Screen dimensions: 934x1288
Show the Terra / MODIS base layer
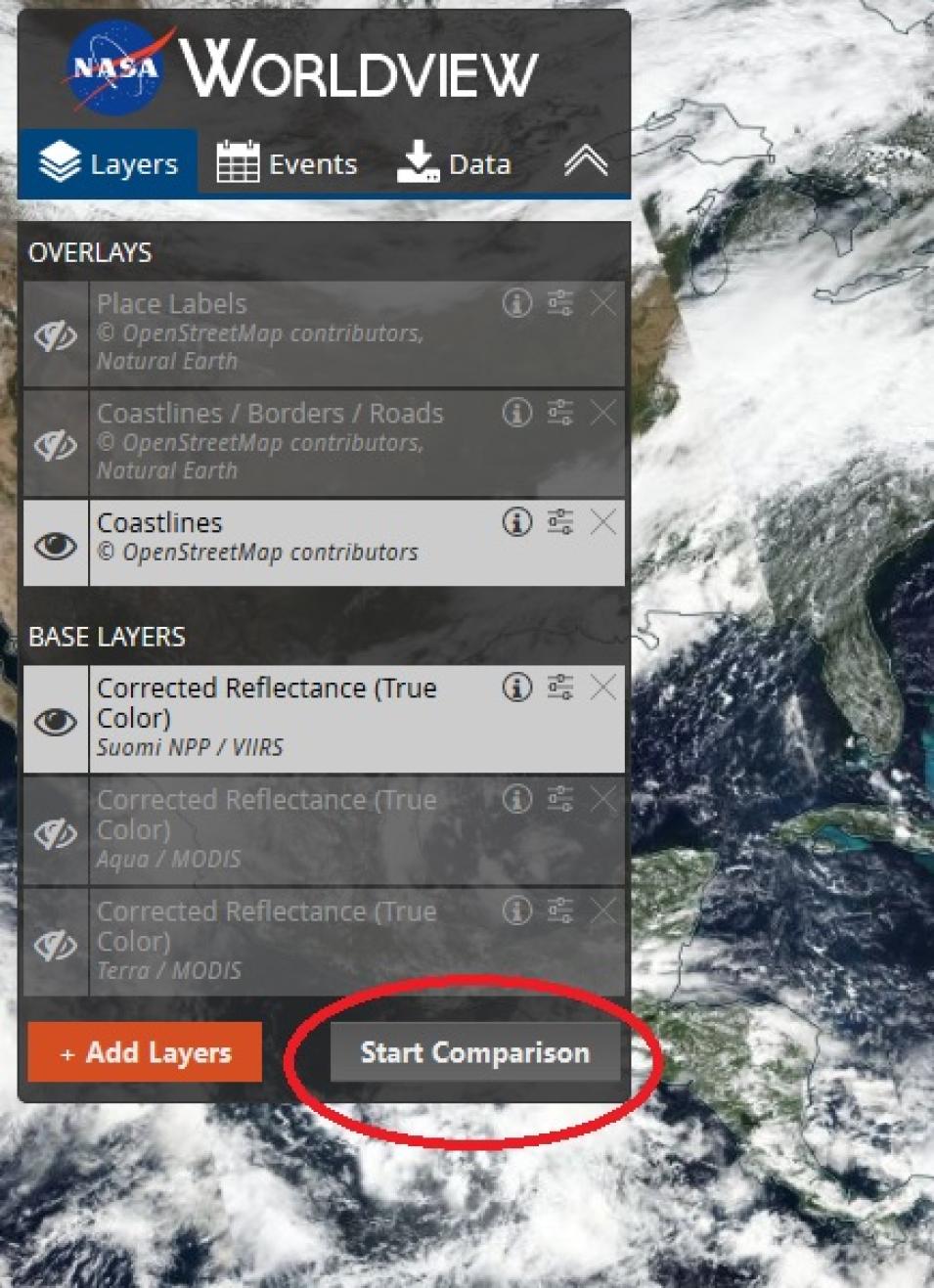click(x=56, y=945)
